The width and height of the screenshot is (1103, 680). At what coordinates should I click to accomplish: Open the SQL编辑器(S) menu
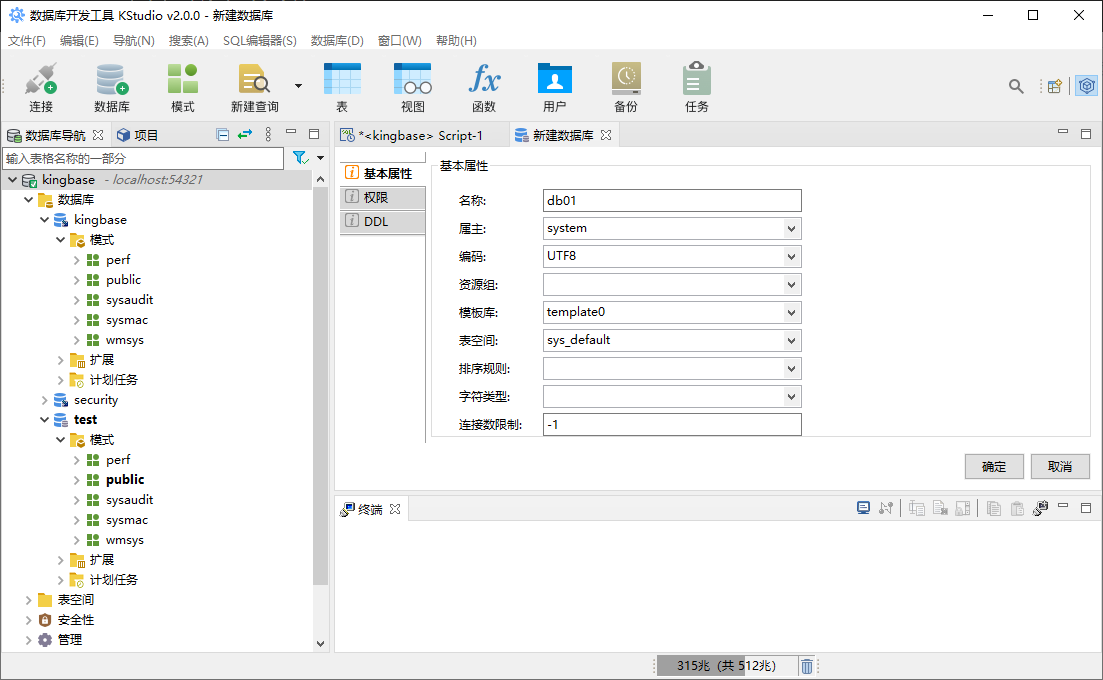[x=259, y=41]
